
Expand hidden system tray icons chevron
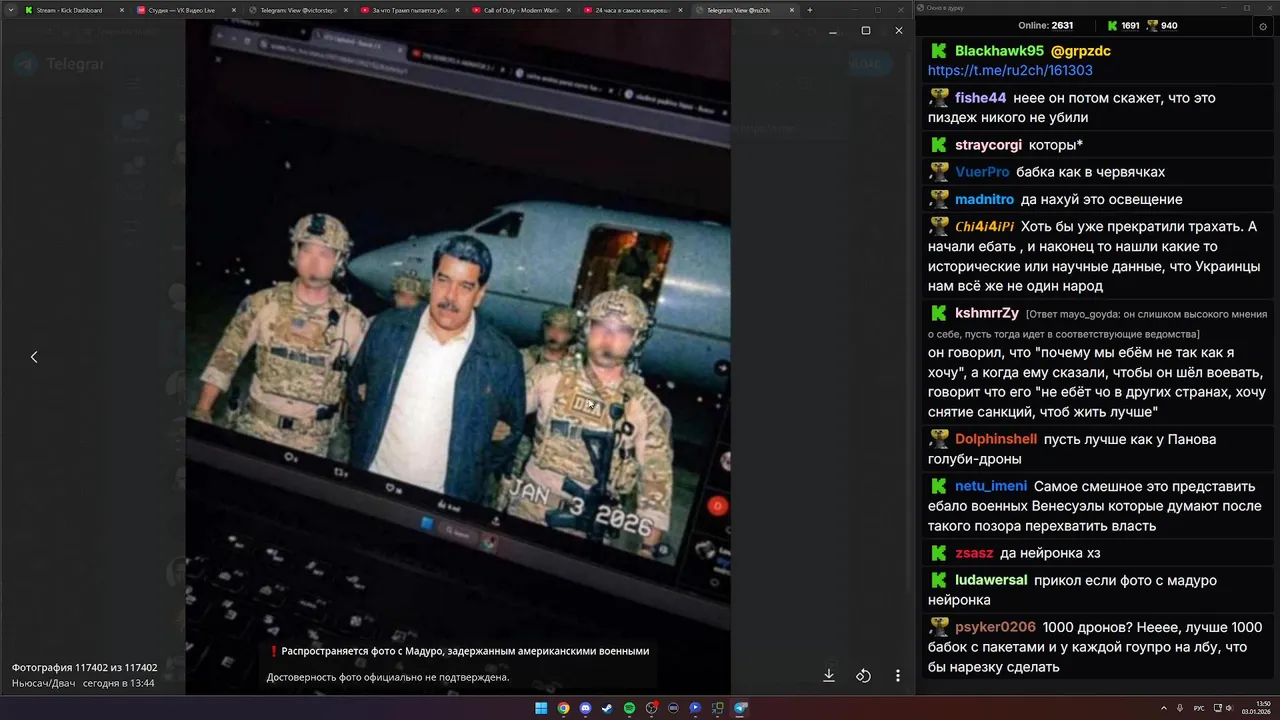click(1164, 708)
